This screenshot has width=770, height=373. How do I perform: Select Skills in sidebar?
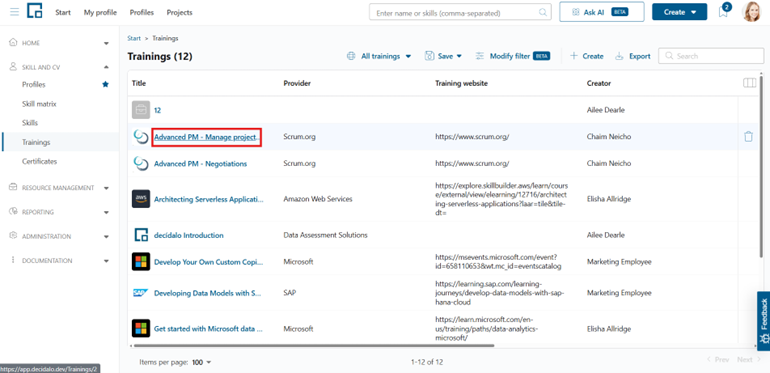click(x=30, y=123)
